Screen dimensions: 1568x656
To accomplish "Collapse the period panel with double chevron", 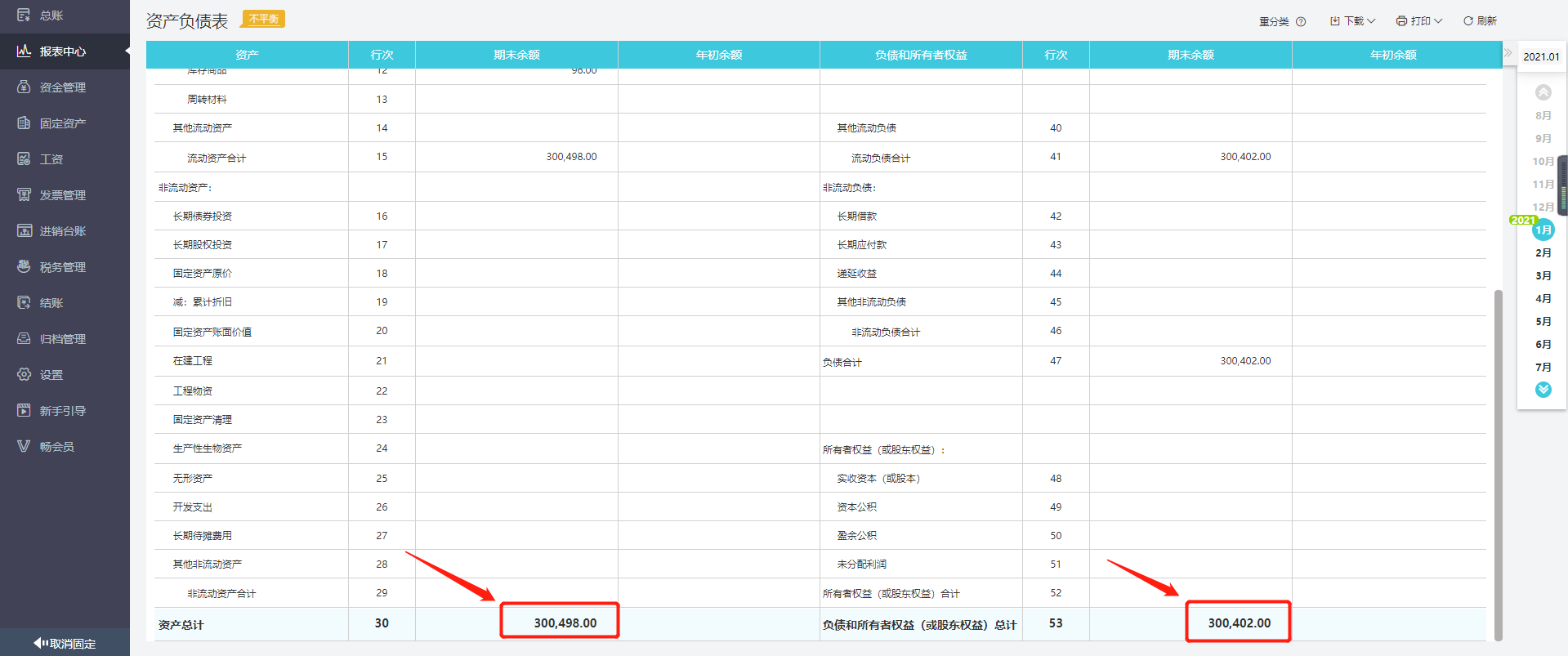I will (1508, 52).
